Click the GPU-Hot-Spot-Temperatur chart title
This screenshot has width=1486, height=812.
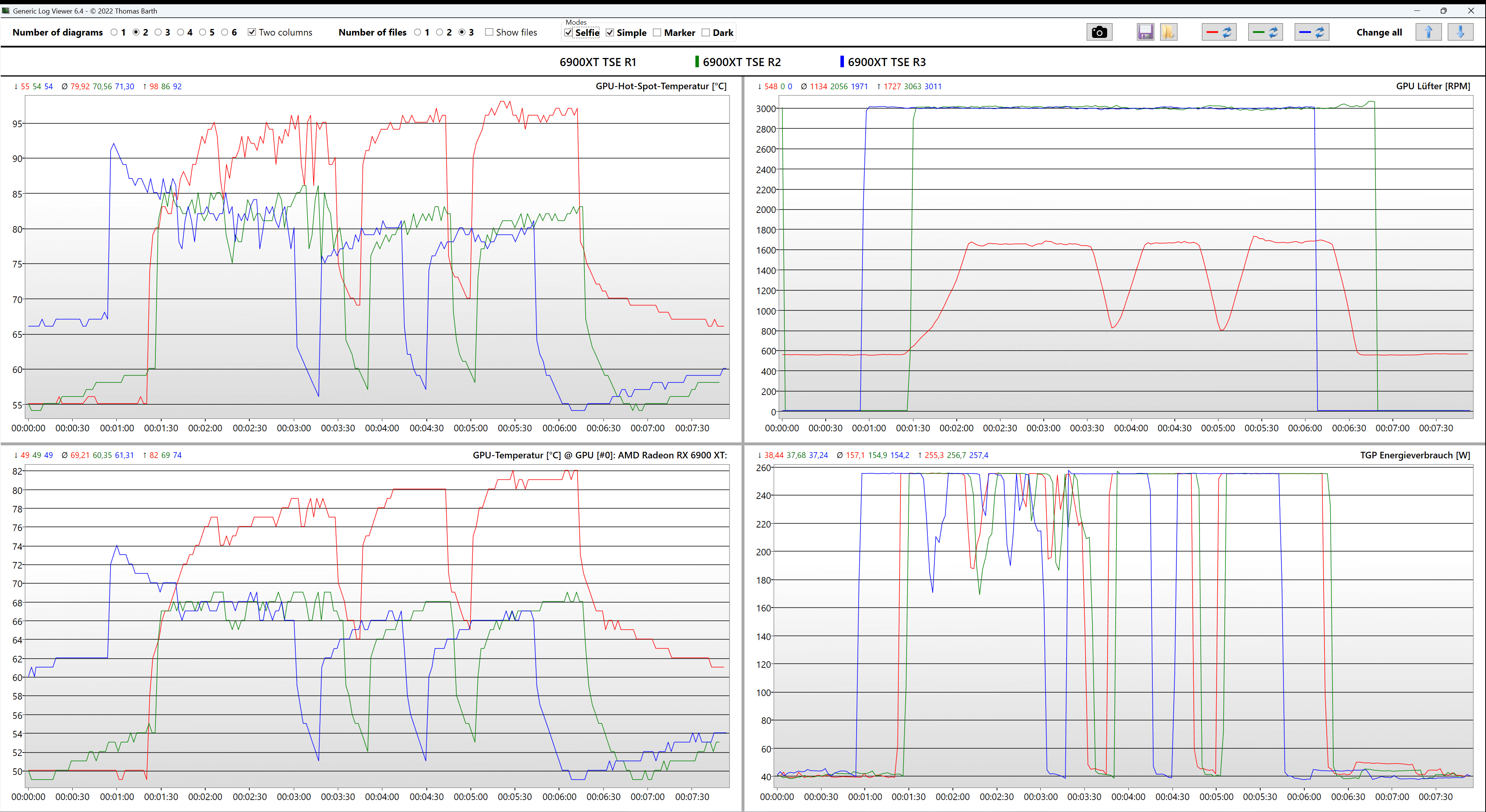661,86
